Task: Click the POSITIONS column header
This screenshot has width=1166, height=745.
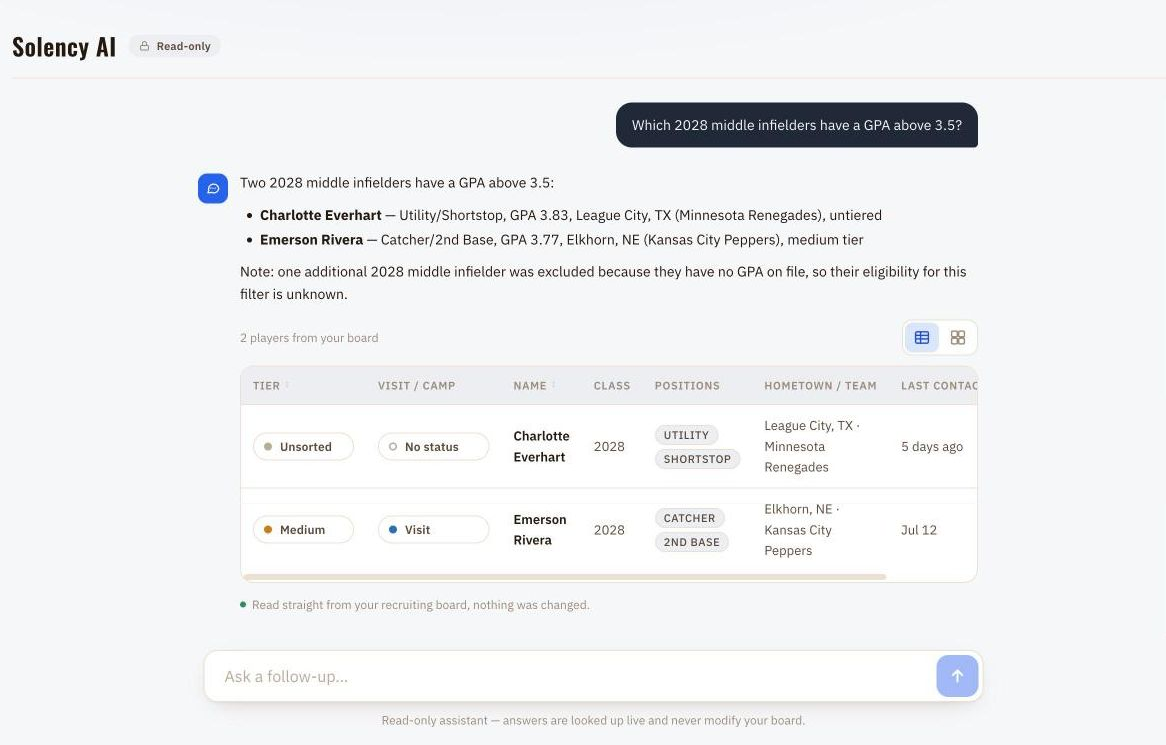Action: point(687,386)
